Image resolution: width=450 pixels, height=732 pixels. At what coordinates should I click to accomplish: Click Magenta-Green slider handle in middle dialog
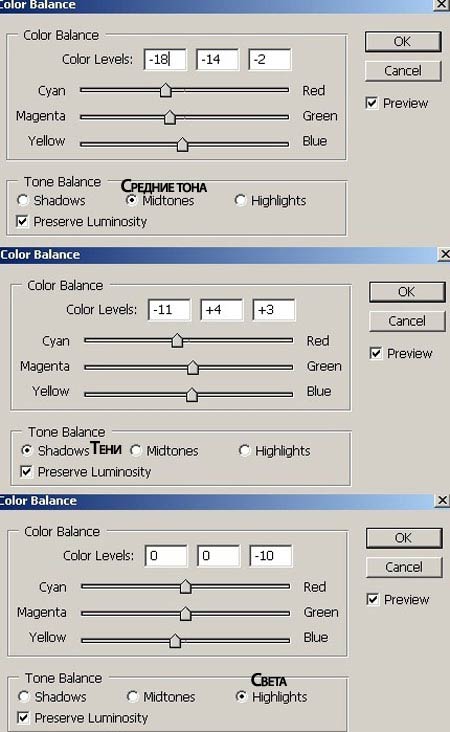[193, 367]
